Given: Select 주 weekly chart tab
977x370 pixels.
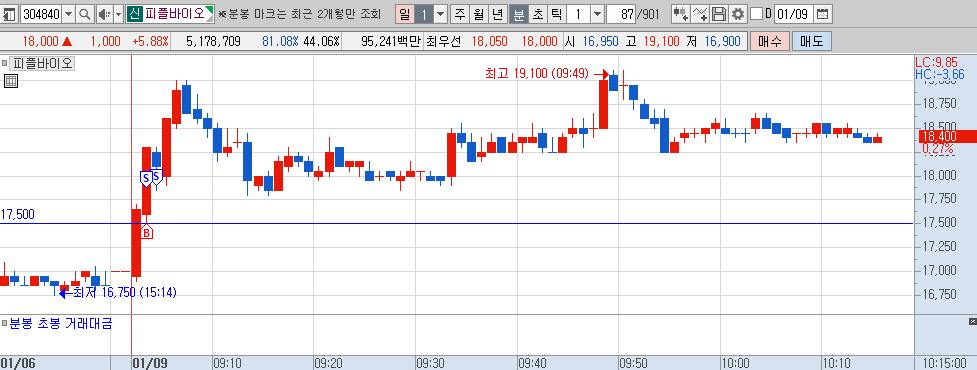Looking at the screenshot, I should click(x=460, y=14).
